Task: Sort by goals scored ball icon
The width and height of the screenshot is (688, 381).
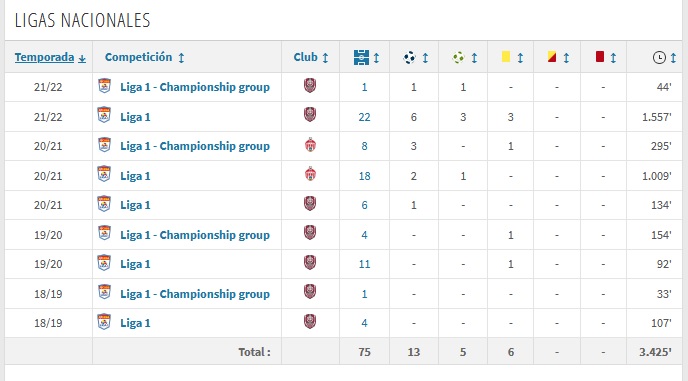Action: point(409,58)
